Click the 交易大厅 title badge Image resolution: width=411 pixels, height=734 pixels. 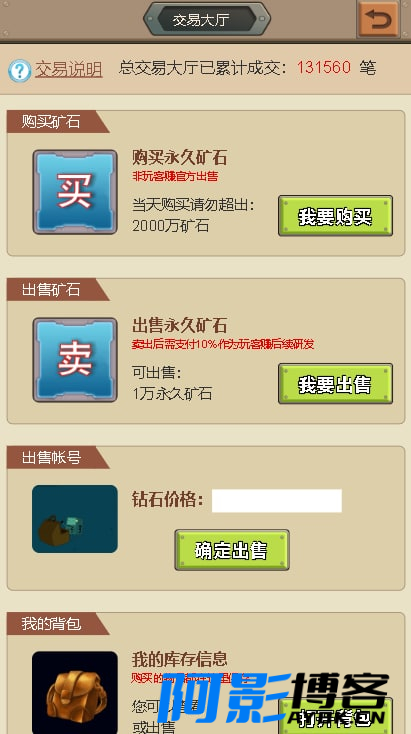(x=207, y=19)
